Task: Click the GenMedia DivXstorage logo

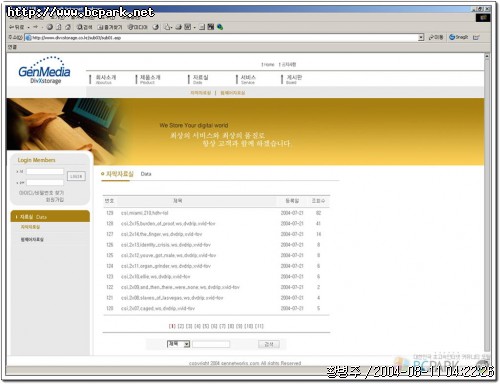Action: tap(44, 71)
